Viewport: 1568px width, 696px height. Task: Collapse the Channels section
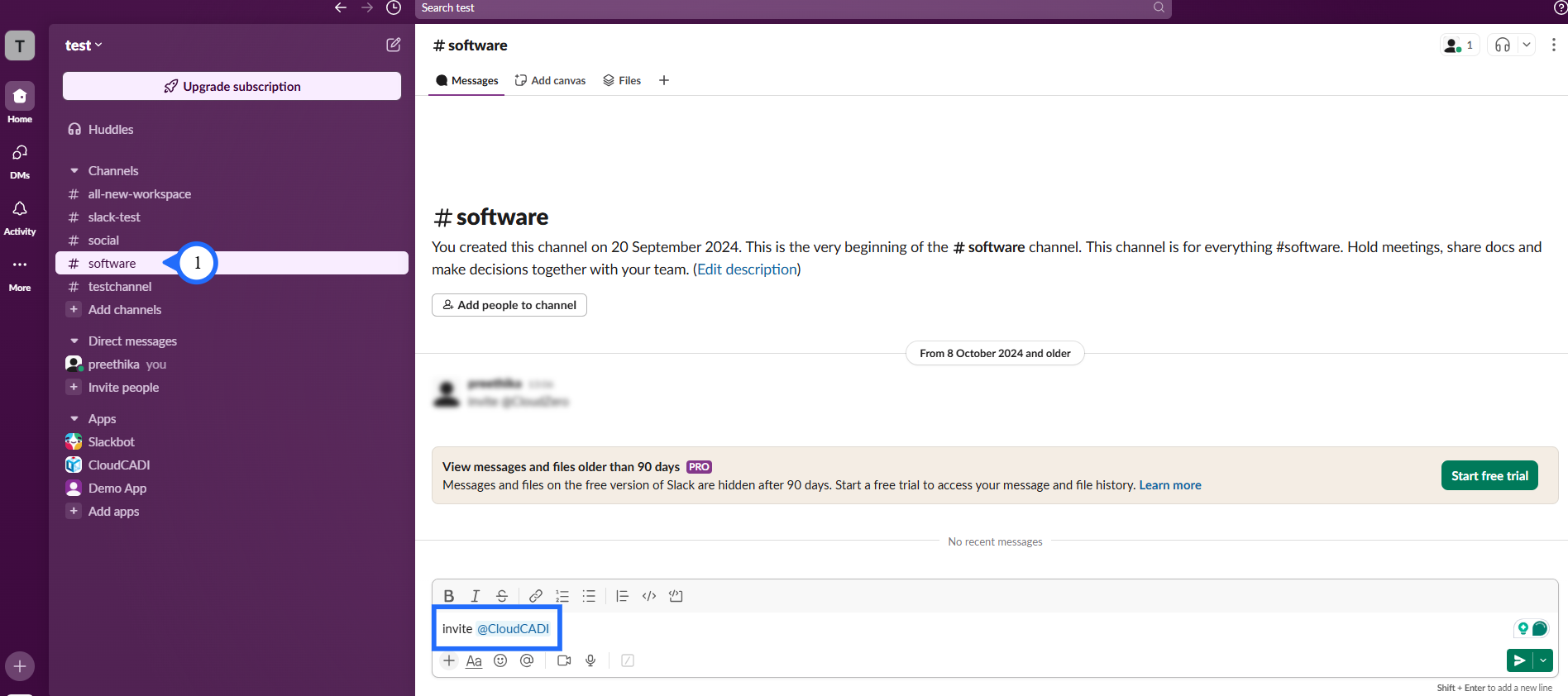74,171
